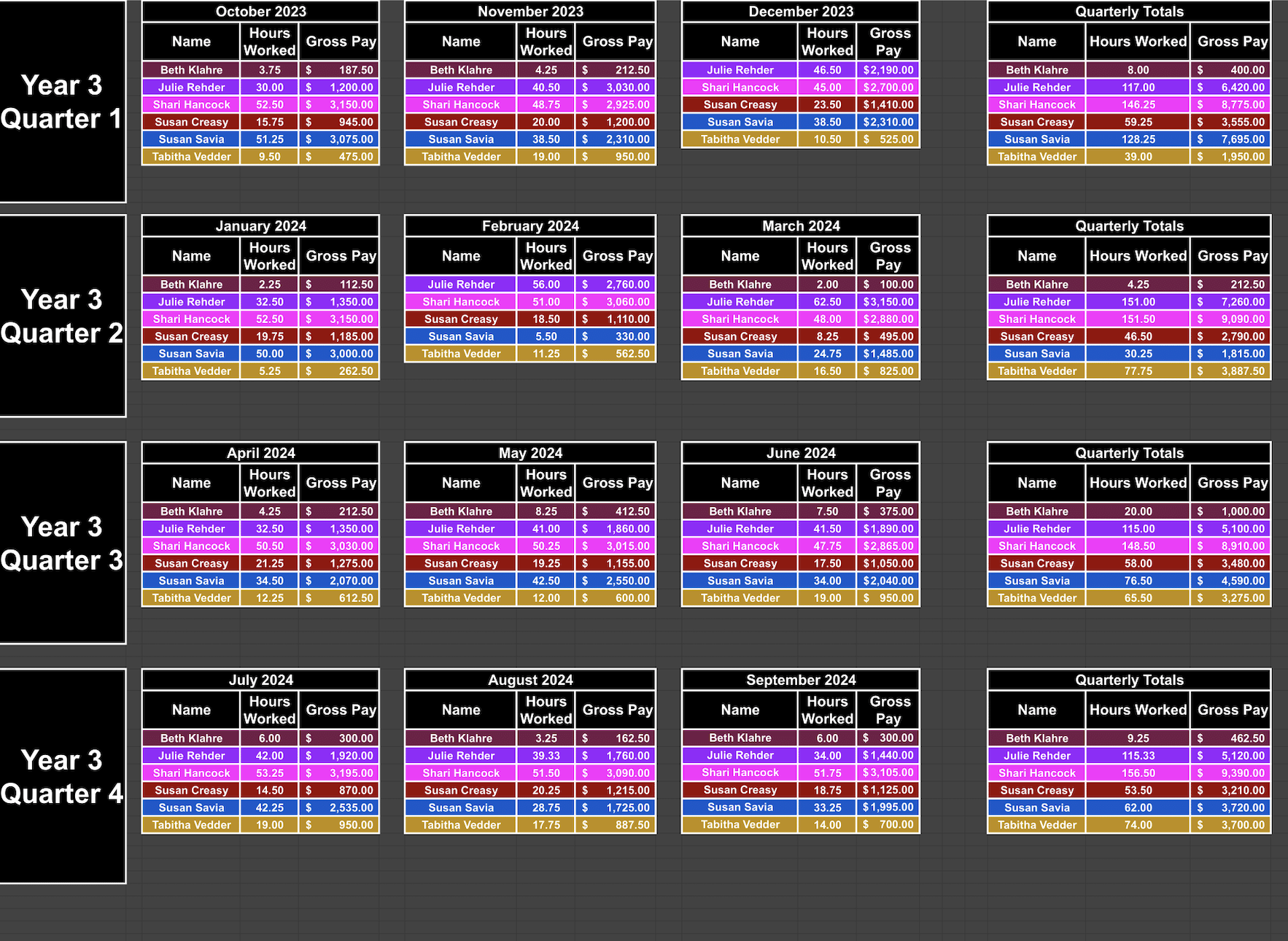This screenshot has height=941, width=1288.
Task: Click the July 2024 table title
Action: click(x=260, y=680)
